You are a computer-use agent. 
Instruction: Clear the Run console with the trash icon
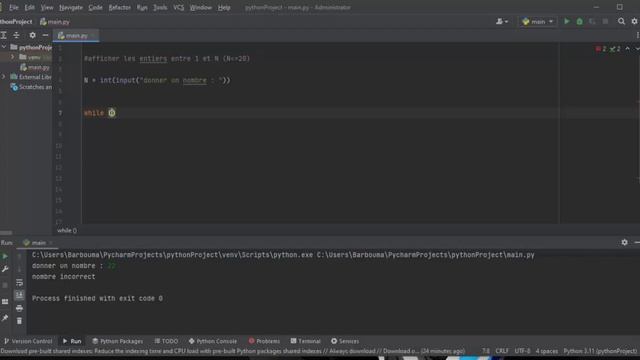point(19,321)
